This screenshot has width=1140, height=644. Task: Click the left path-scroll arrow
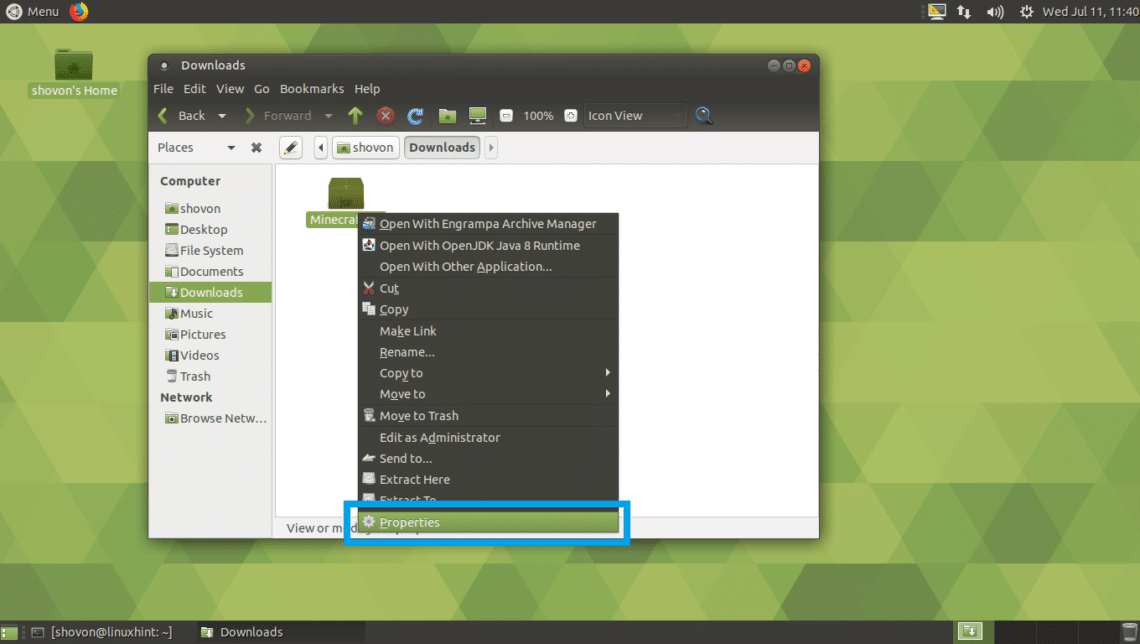pos(321,148)
